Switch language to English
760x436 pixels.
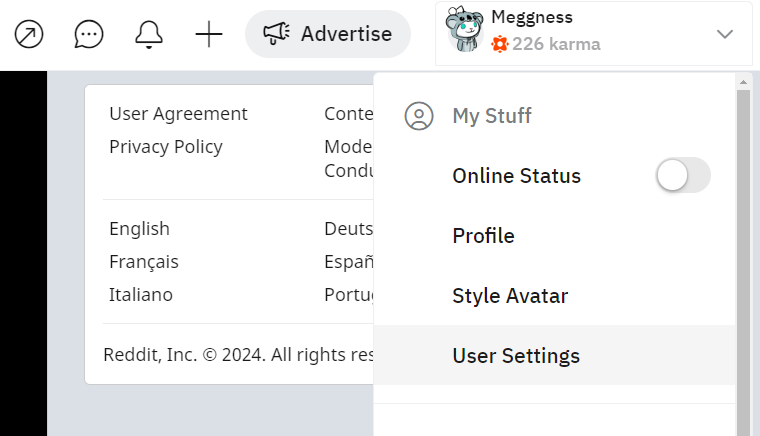139,229
